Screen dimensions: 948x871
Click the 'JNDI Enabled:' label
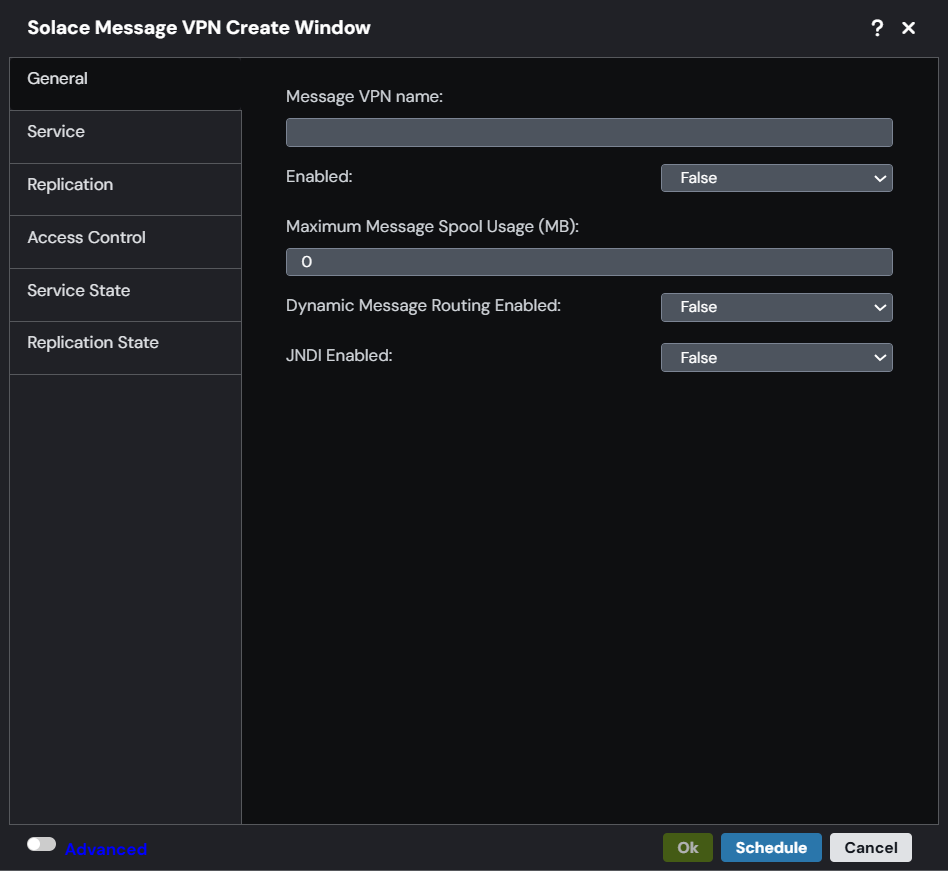pyautogui.click(x=339, y=355)
